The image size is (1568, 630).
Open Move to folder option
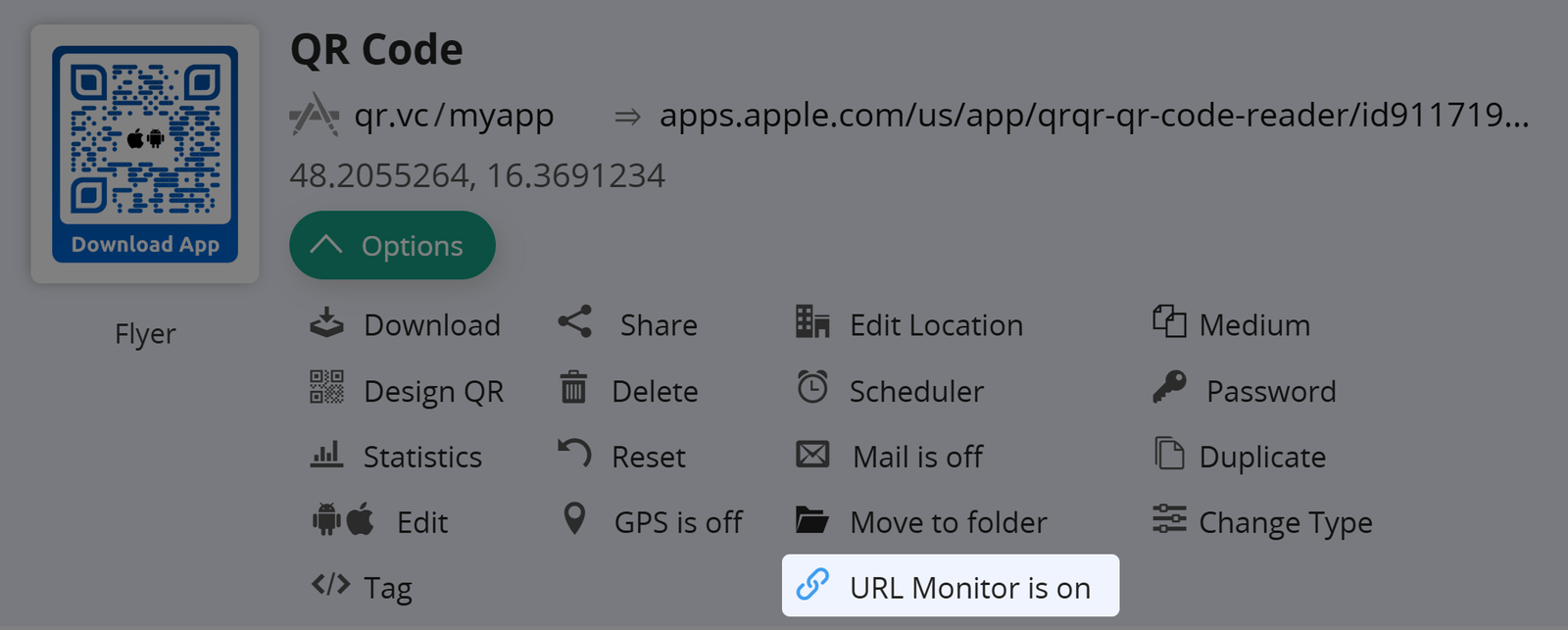coord(948,522)
